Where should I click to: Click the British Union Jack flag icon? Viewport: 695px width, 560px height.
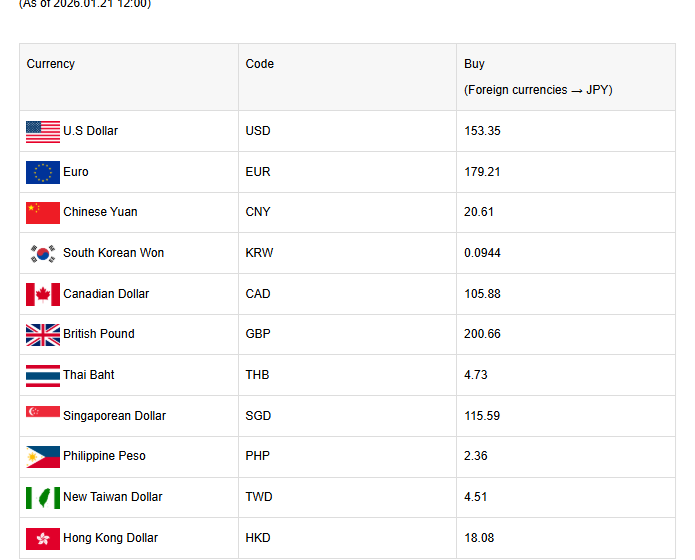(x=43, y=334)
